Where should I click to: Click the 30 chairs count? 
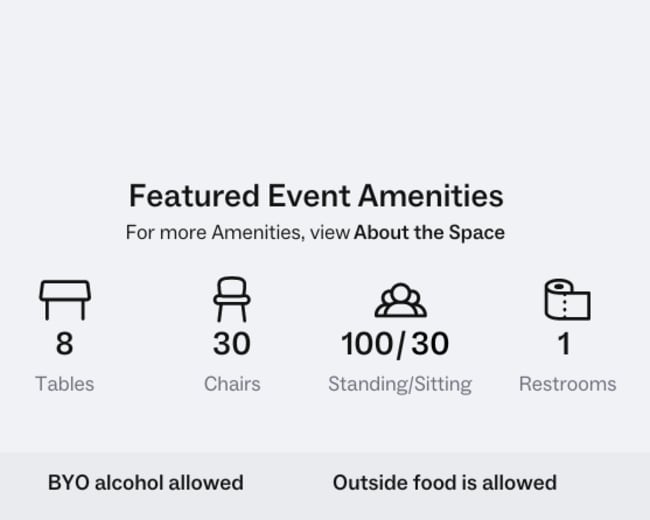click(232, 343)
